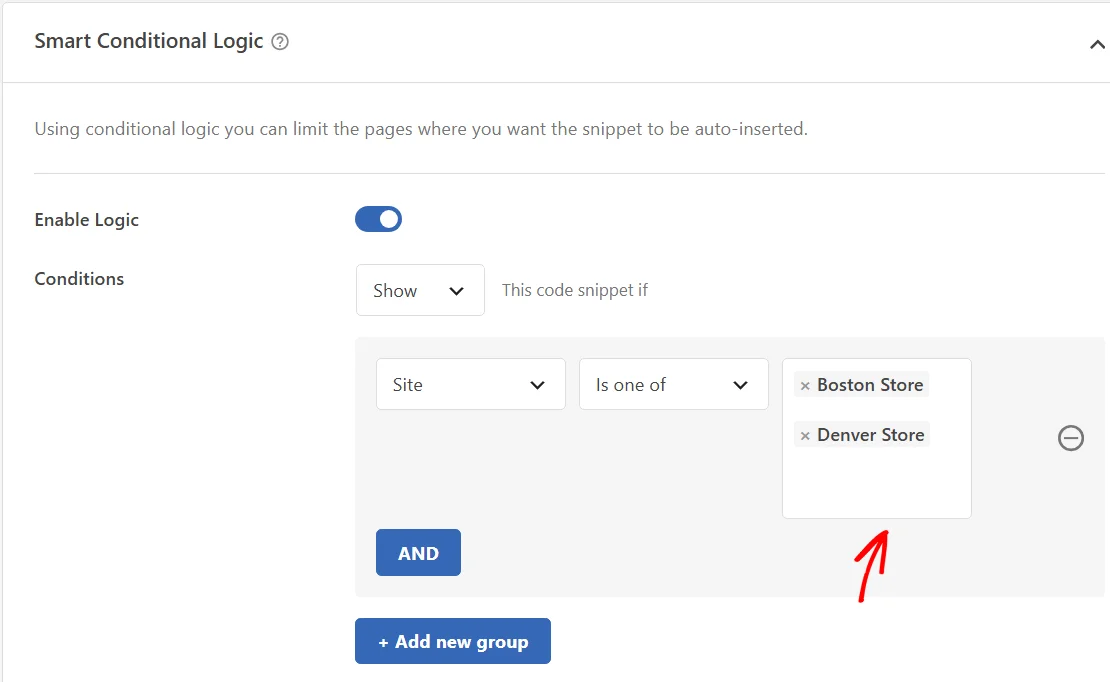Open the Site condition dropdown
The height and width of the screenshot is (682, 1110).
tap(471, 385)
